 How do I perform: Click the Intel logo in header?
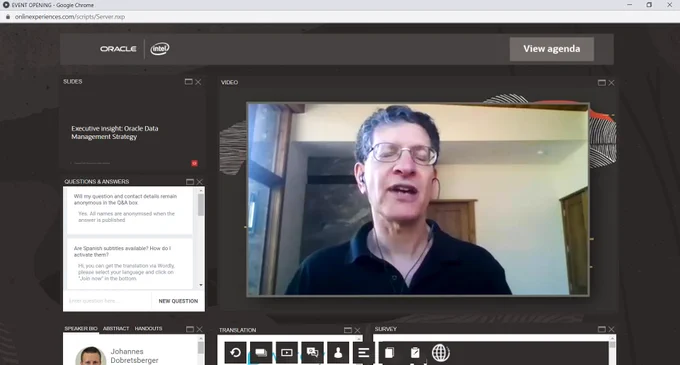point(160,49)
